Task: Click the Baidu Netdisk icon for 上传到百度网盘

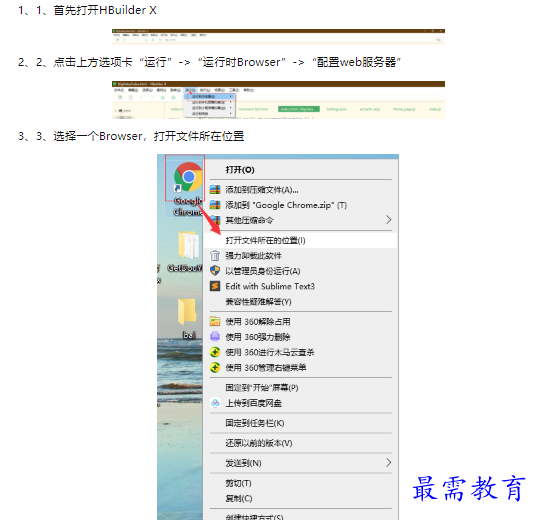Action: (x=215, y=403)
